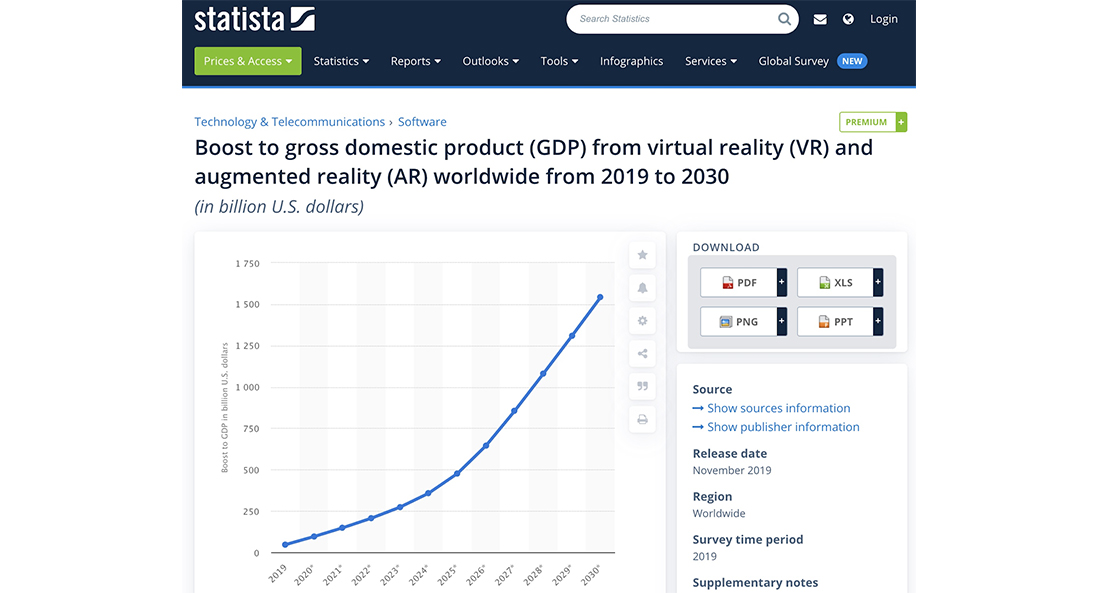Click the bell notification icon beside chart
The image size is (1100, 593).
tap(642, 288)
